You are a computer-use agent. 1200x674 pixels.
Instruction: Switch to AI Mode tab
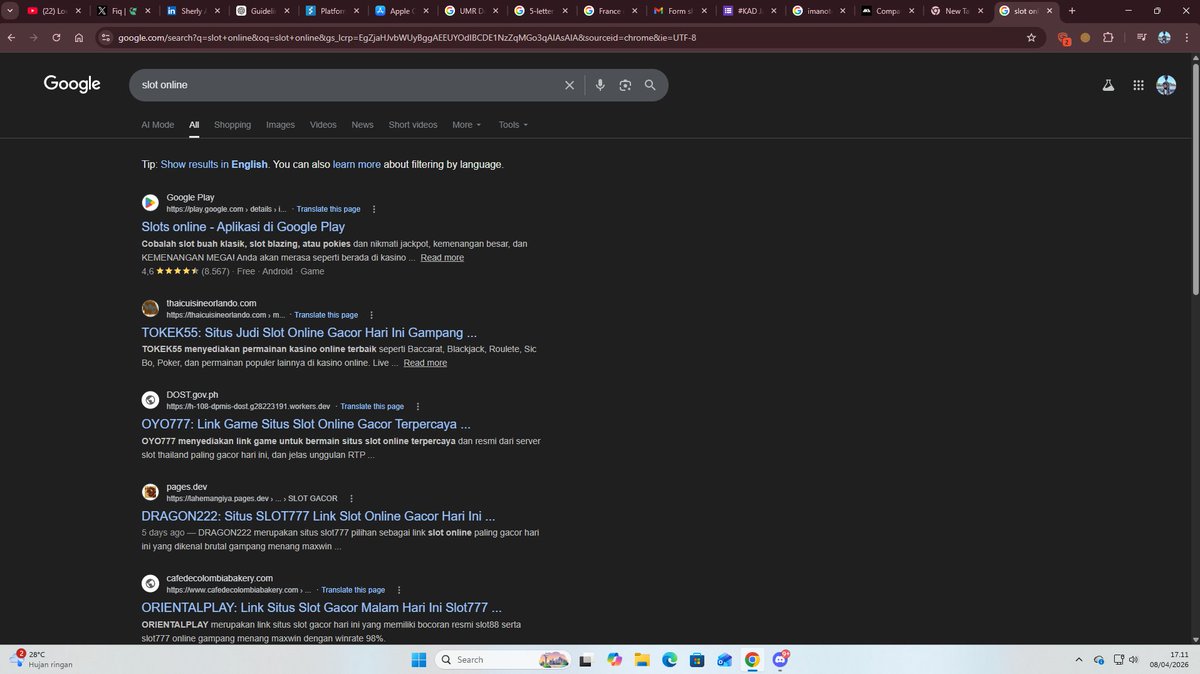coord(157,125)
